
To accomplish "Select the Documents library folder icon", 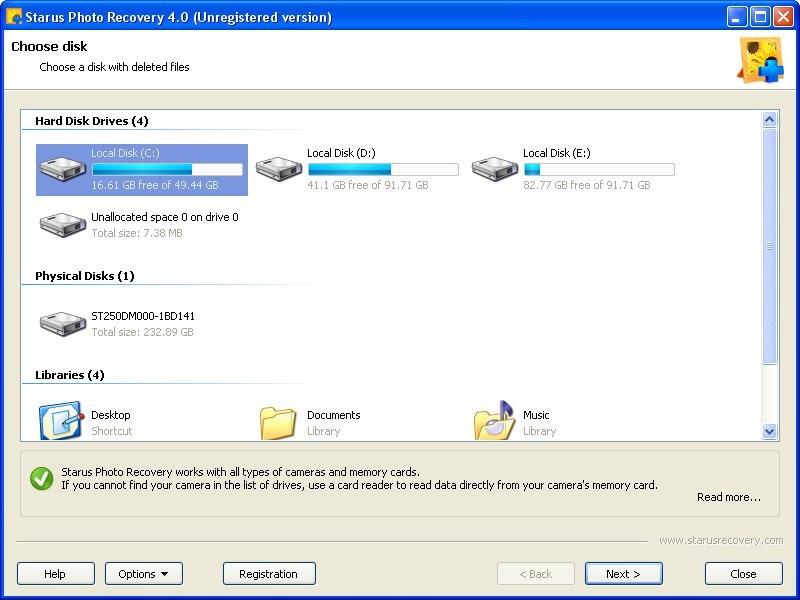I will pyautogui.click(x=278, y=422).
